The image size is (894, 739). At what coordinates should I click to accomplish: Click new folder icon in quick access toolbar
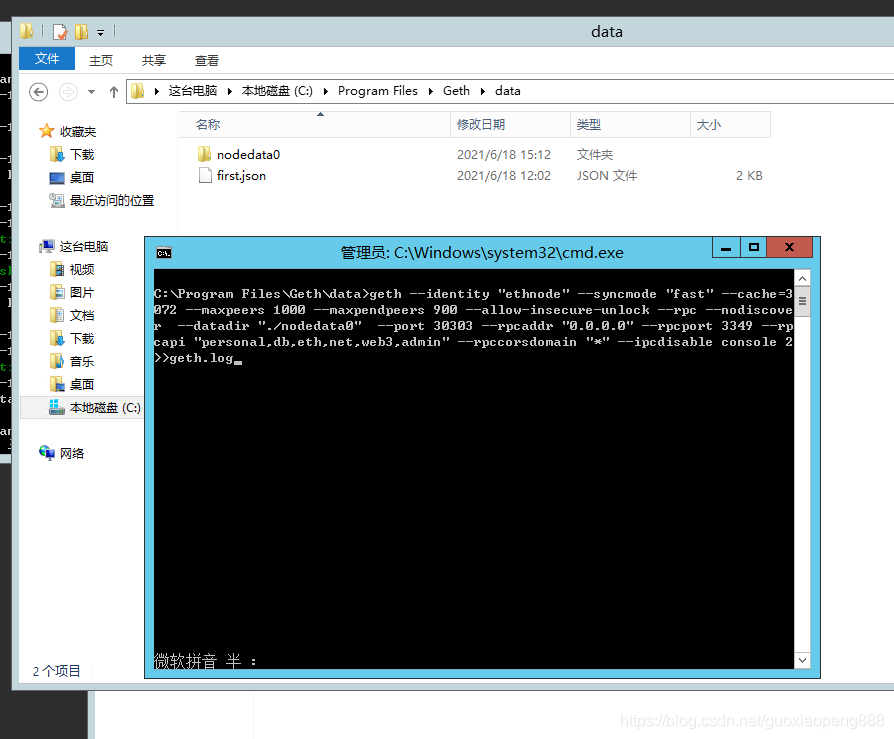click(x=82, y=32)
